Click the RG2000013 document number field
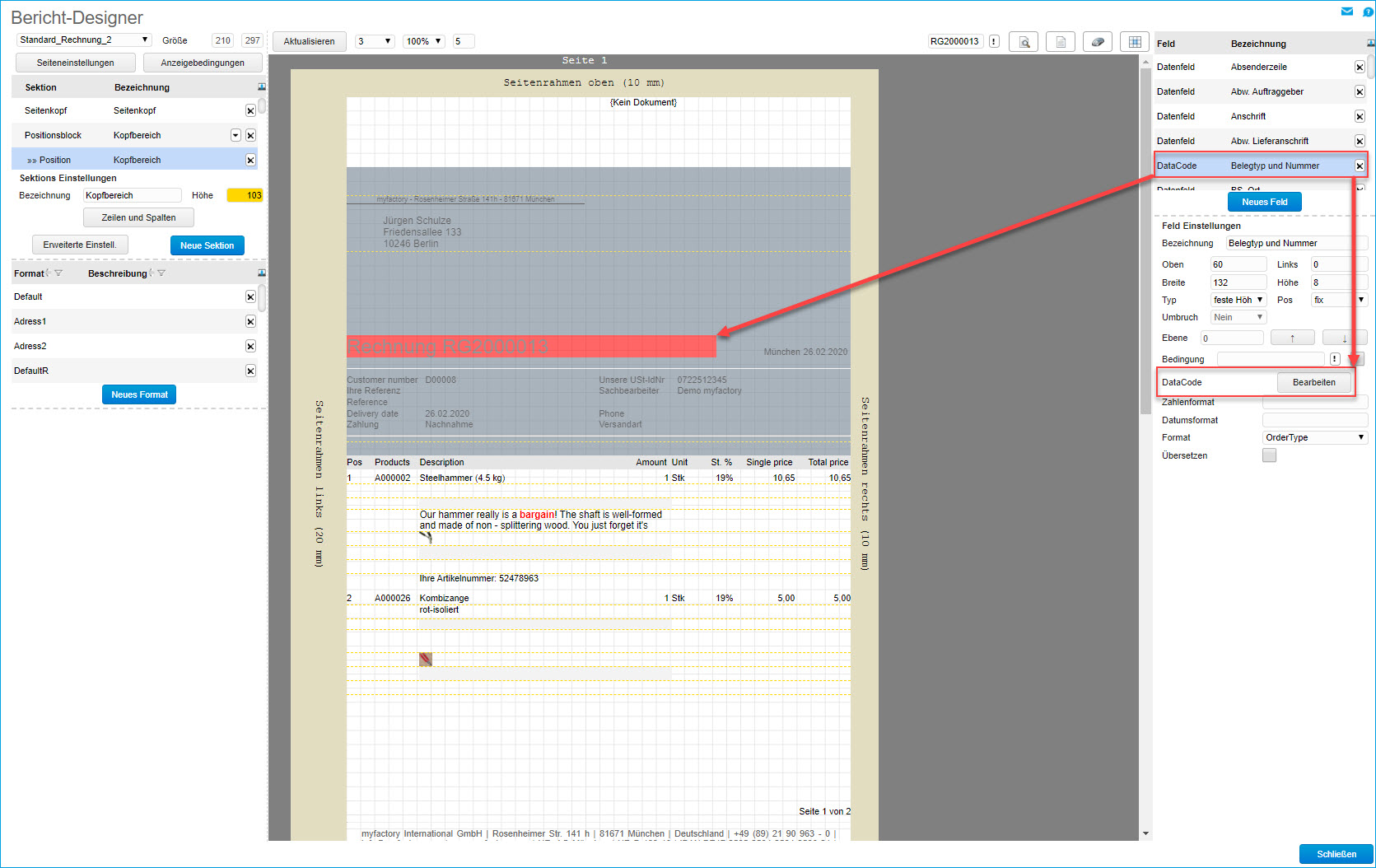This screenshot has width=1376, height=868. pos(955,41)
